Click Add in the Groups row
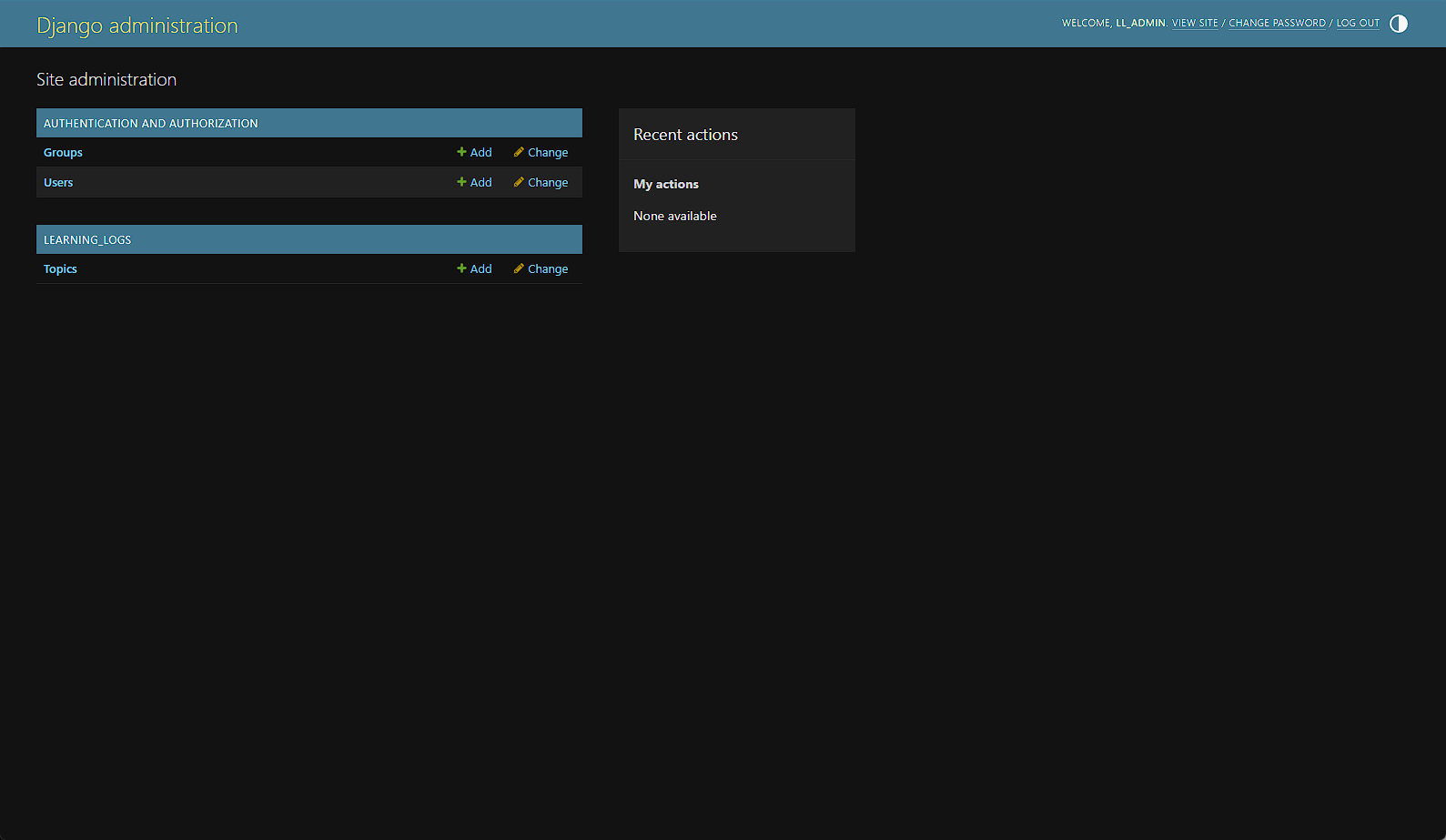Viewport: 1446px width, 840px height. click(474, 152)
